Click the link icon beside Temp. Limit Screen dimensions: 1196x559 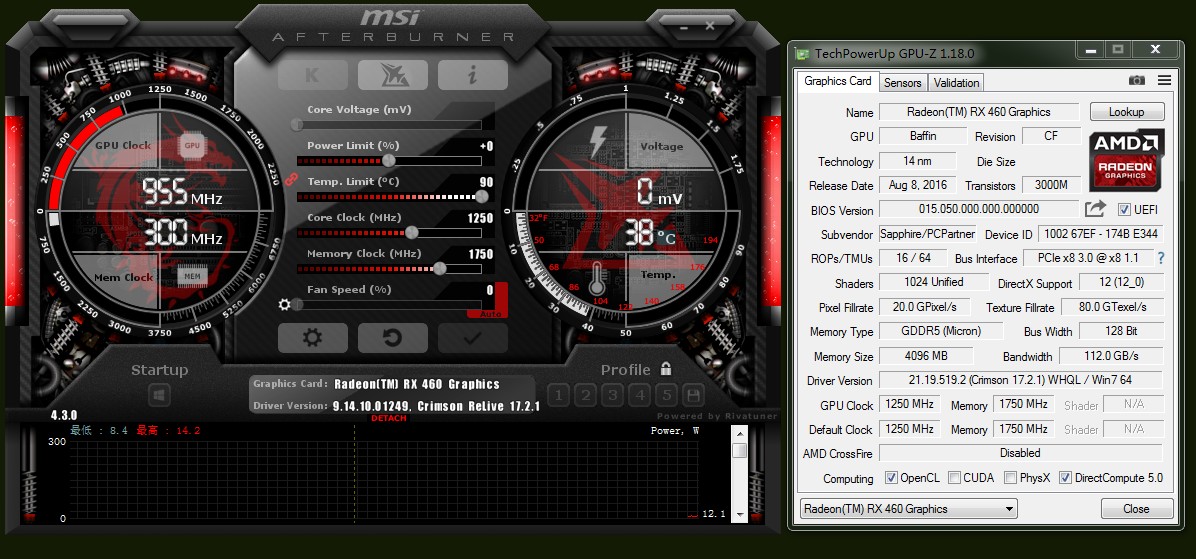coord(290,180)
